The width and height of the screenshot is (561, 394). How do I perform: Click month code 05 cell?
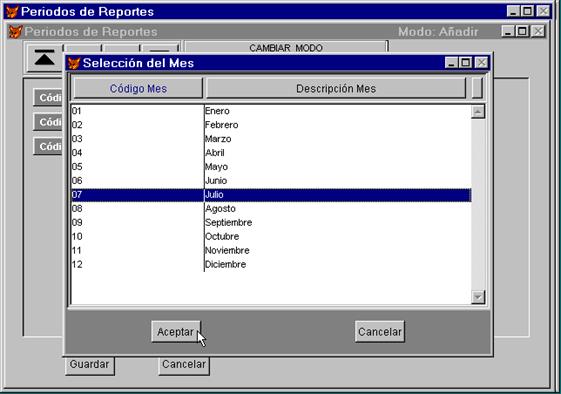click(137, 167)
